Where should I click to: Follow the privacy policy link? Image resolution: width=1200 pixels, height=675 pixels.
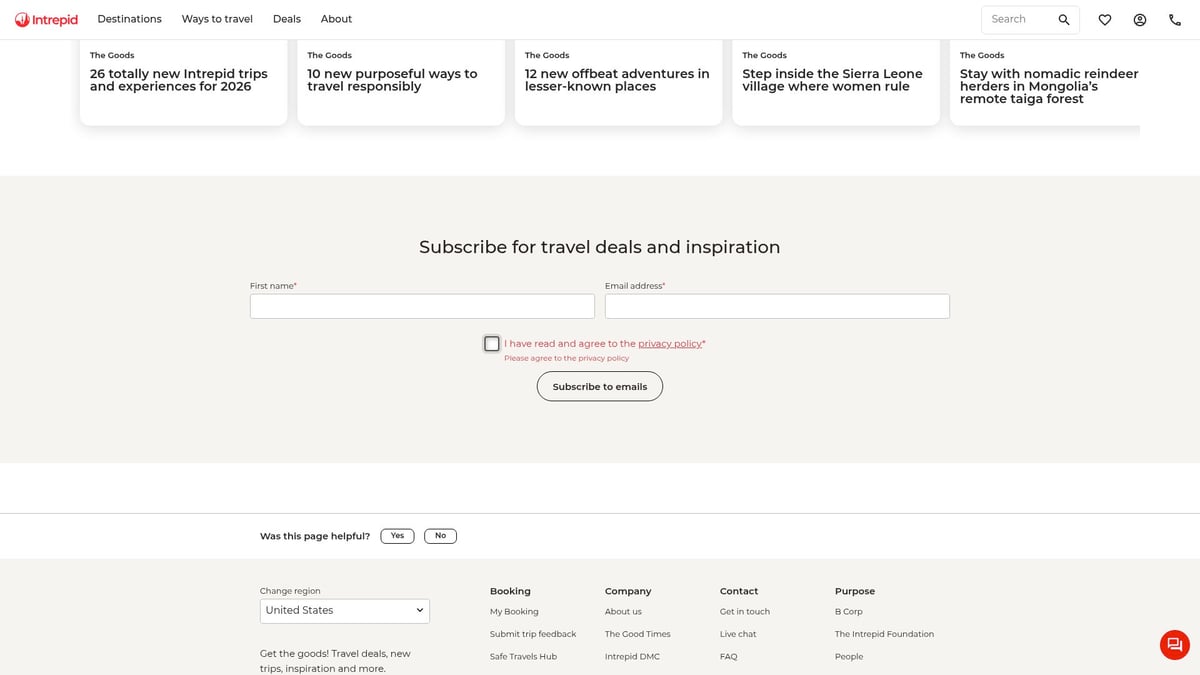click(x=669, y=344)
